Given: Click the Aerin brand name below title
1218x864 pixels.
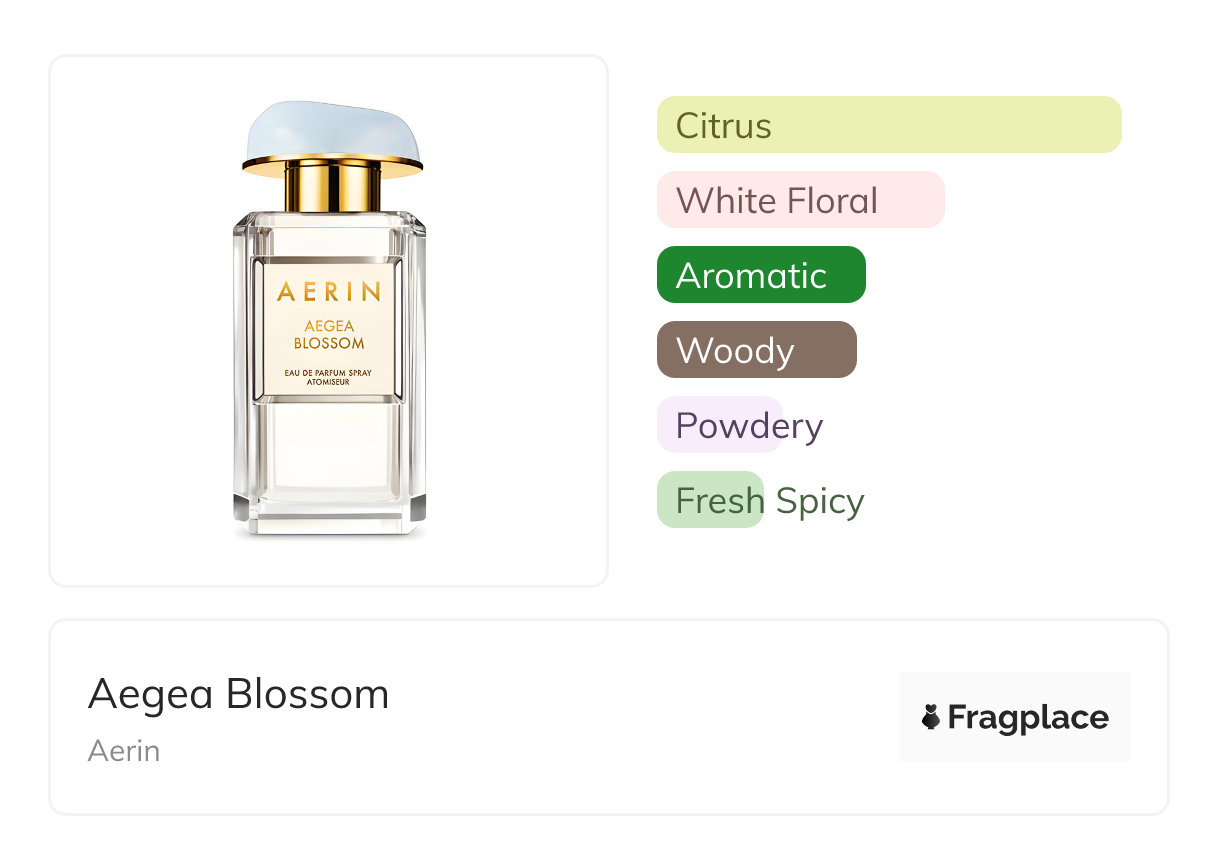Looking at the screenshot, I should (x=124, y=751).
